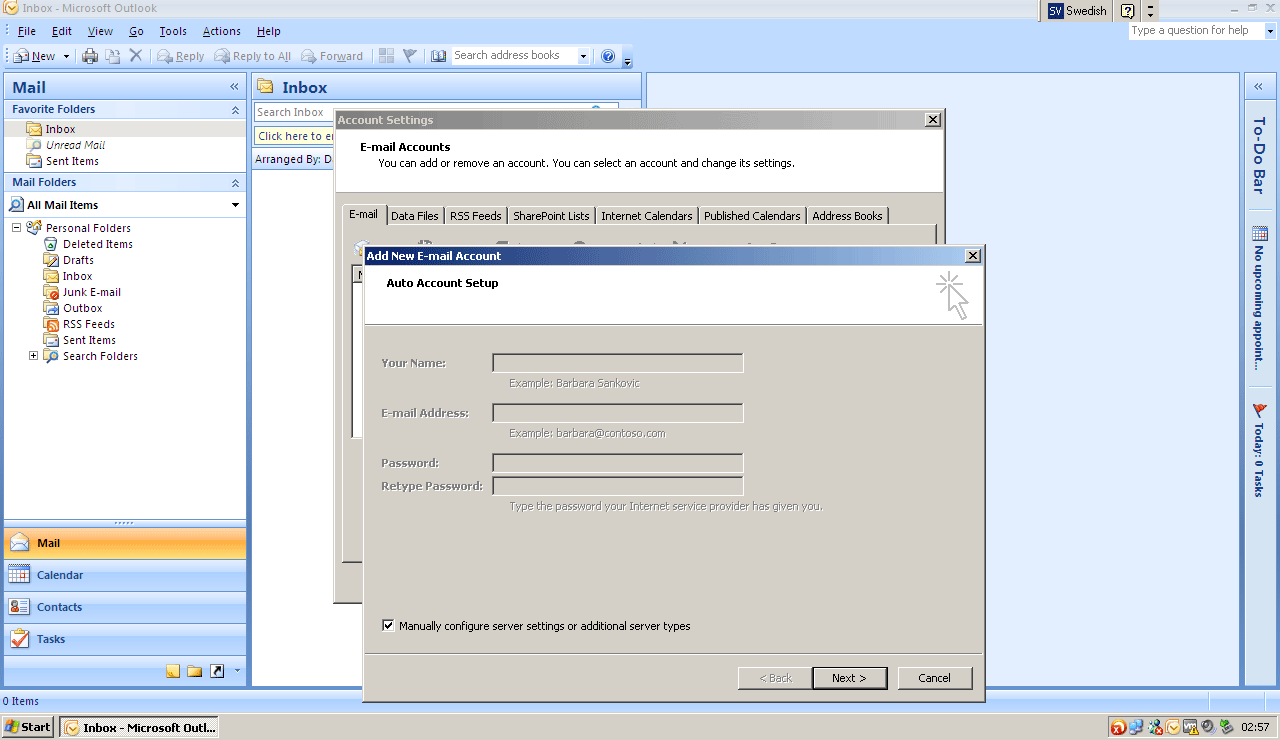The width and height of the screenshot is (1280, 740).
Task: Open Deleted Items folder in tree
Action: [97, 244]
